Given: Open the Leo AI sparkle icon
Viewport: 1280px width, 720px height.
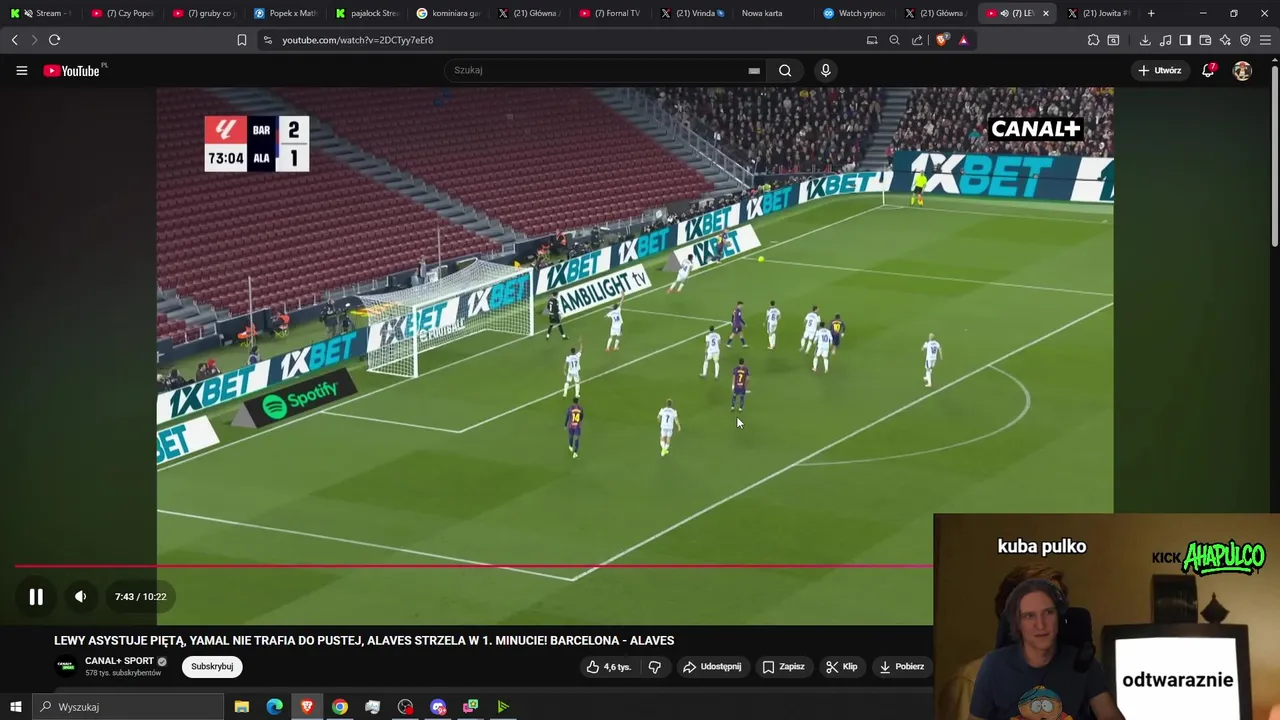Looking at the screenshot, I should 1225,40.
